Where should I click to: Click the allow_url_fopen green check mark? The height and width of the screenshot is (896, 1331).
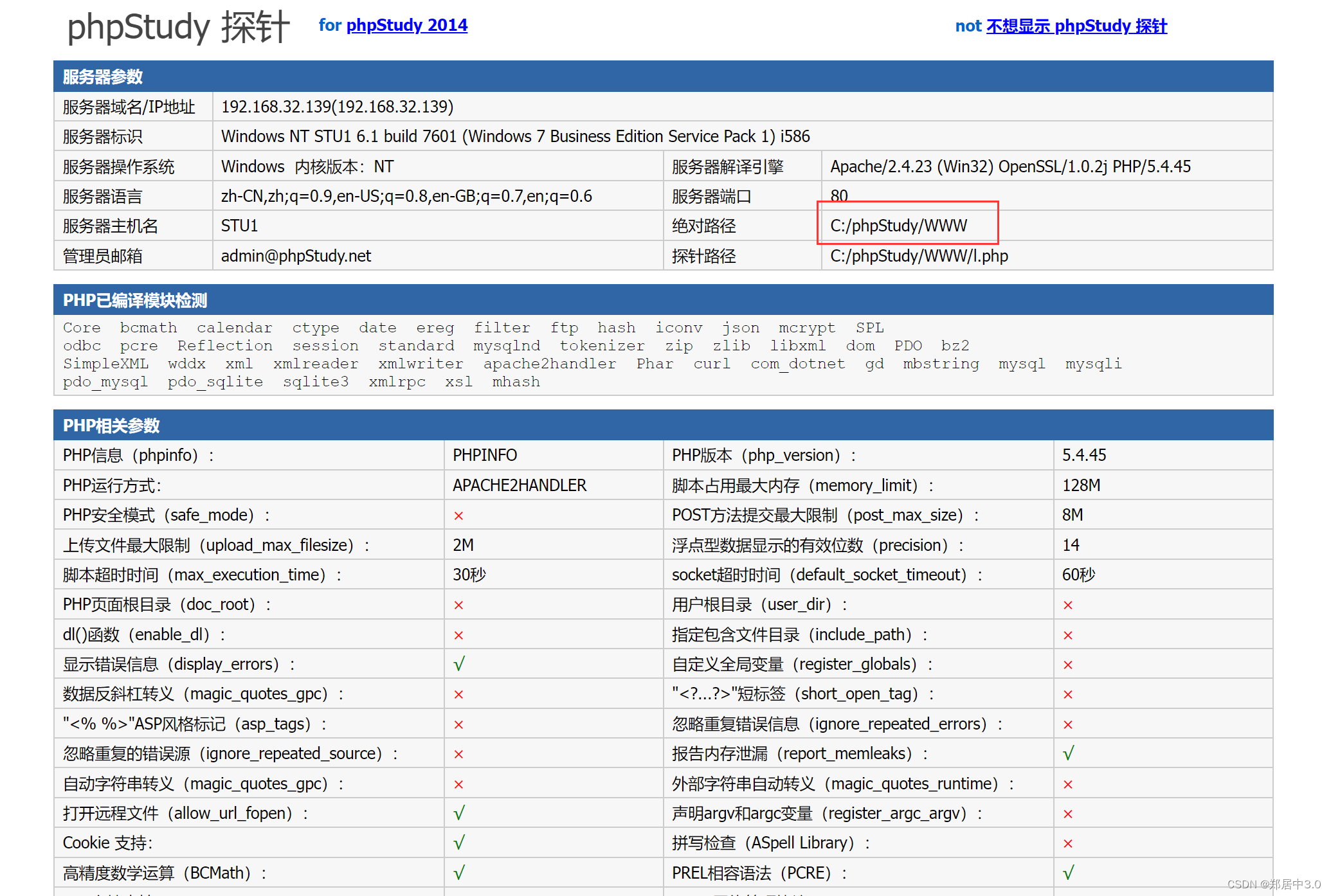[x=459, y=813]
